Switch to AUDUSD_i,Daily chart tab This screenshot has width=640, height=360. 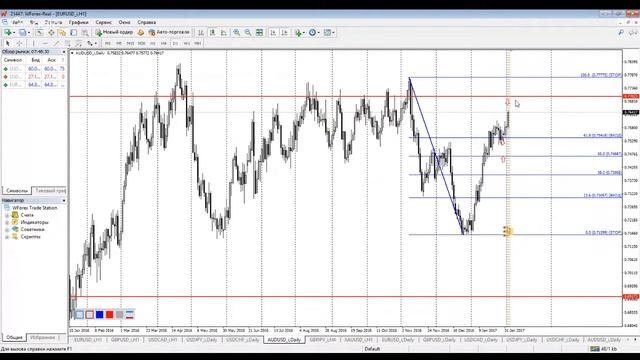(284, 340)
